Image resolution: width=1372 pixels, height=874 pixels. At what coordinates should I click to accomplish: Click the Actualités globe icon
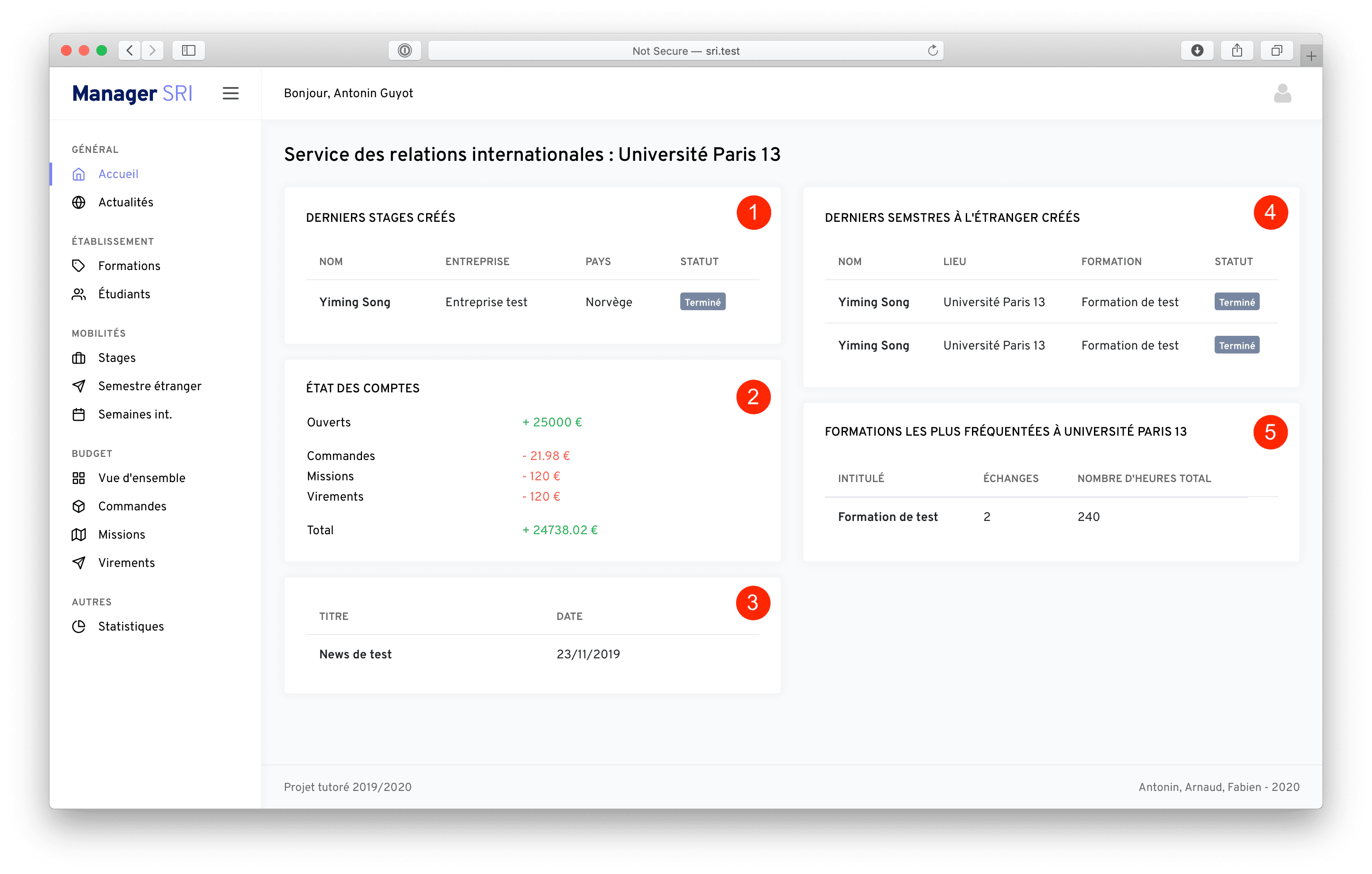79,202
